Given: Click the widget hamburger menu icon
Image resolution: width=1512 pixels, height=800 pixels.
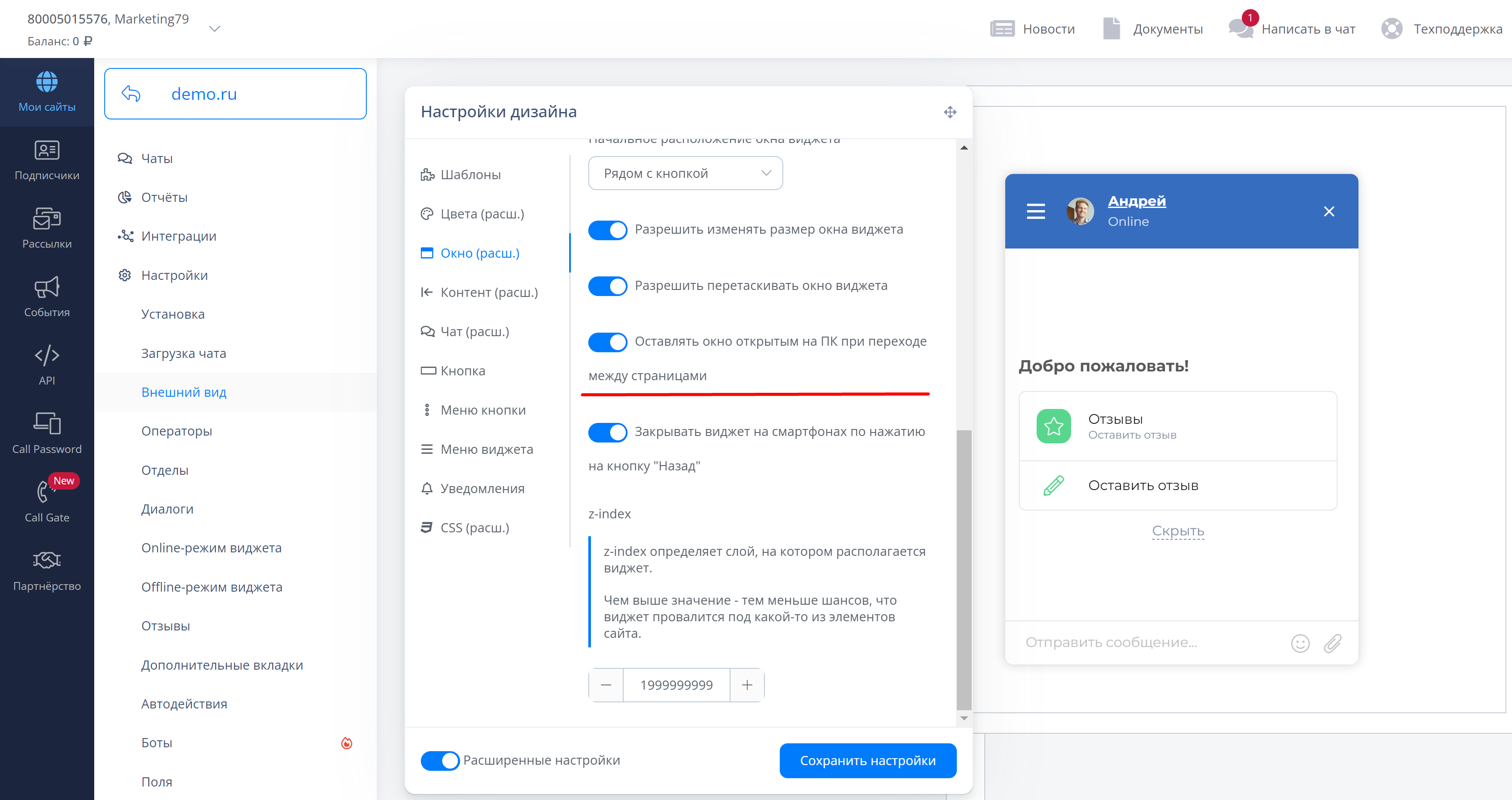Looking at the screenshot, I should click(x=1035, y=211).
